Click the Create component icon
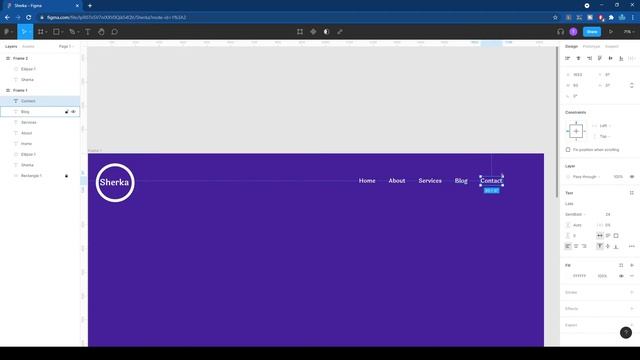This screenshot has width=640, height=360. click(x=313, y=31)
